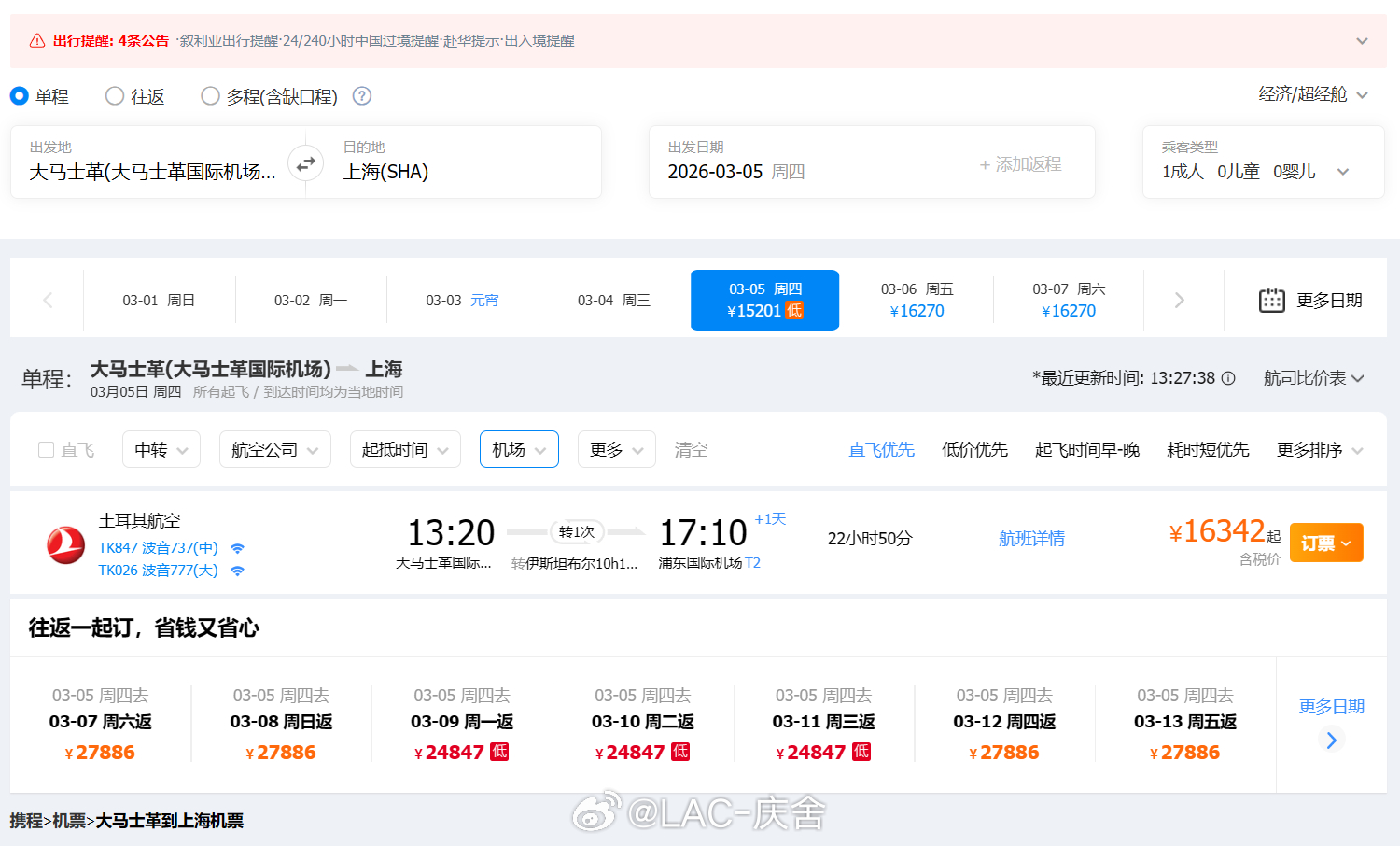Image resolution: width=1400 pixels, height=846 pixels.
Task: Expand the 航空公司 filter dropdown
Action: click(274, 449)
